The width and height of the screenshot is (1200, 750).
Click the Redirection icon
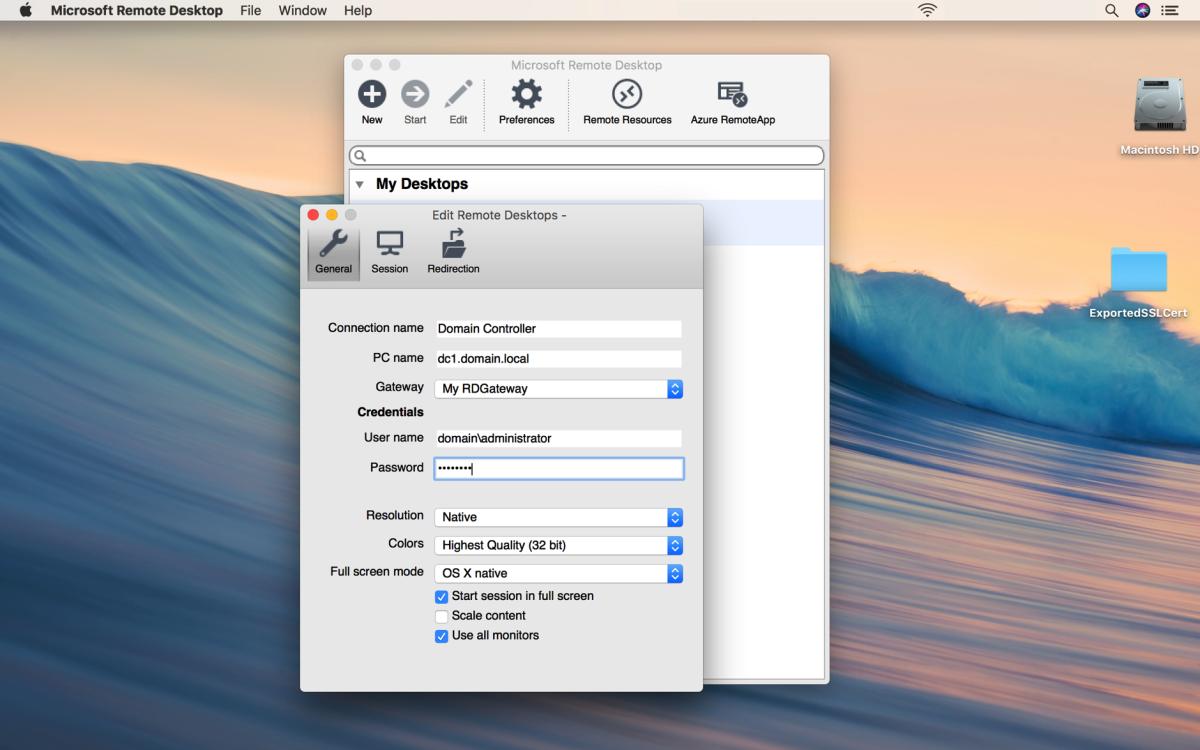[453, 248]
